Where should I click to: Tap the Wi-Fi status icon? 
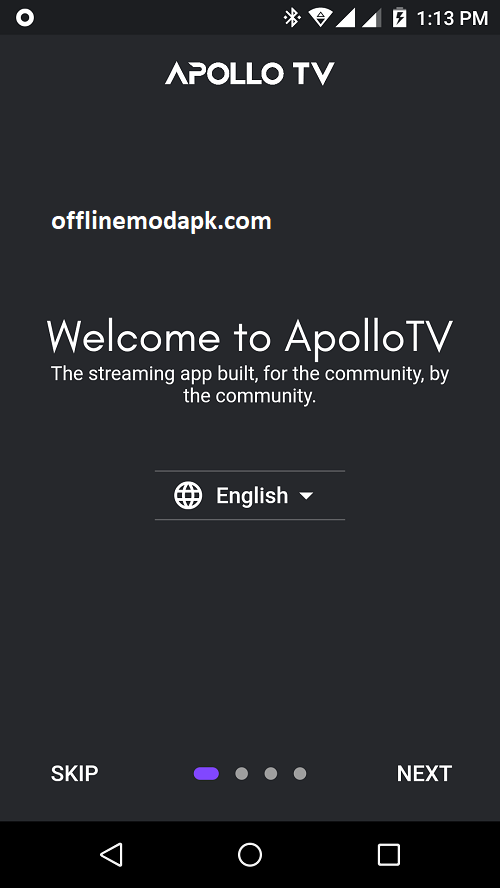(320, 18)
